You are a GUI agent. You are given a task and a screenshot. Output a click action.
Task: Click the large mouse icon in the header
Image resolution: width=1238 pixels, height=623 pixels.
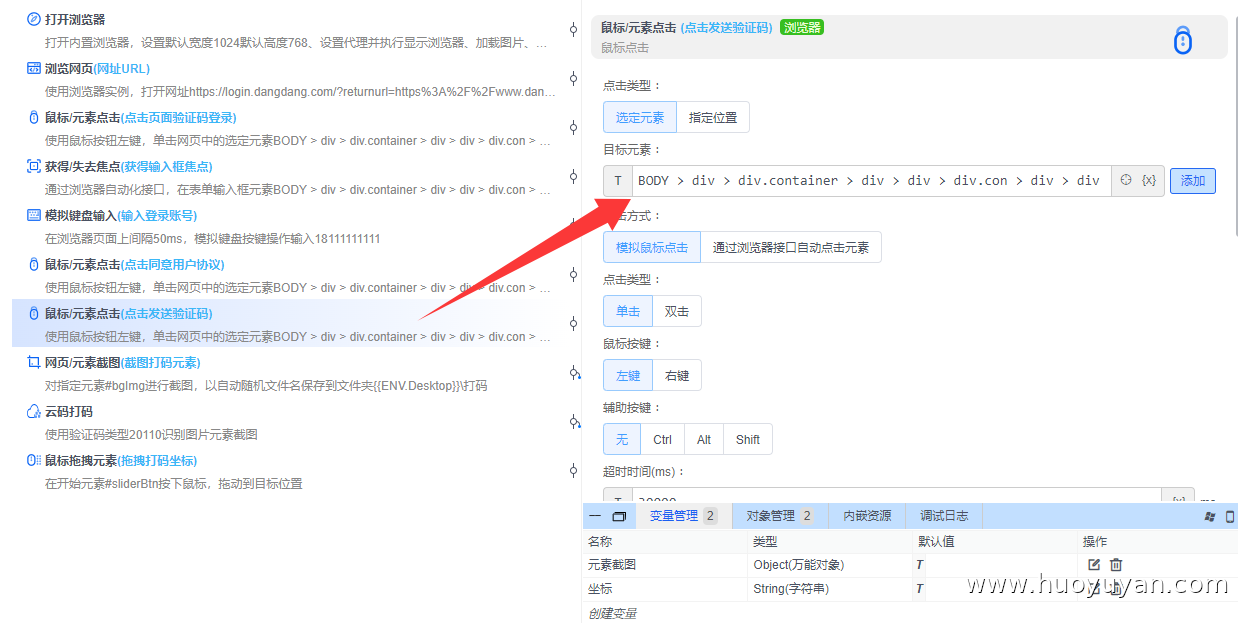[x=1183, y=39]
